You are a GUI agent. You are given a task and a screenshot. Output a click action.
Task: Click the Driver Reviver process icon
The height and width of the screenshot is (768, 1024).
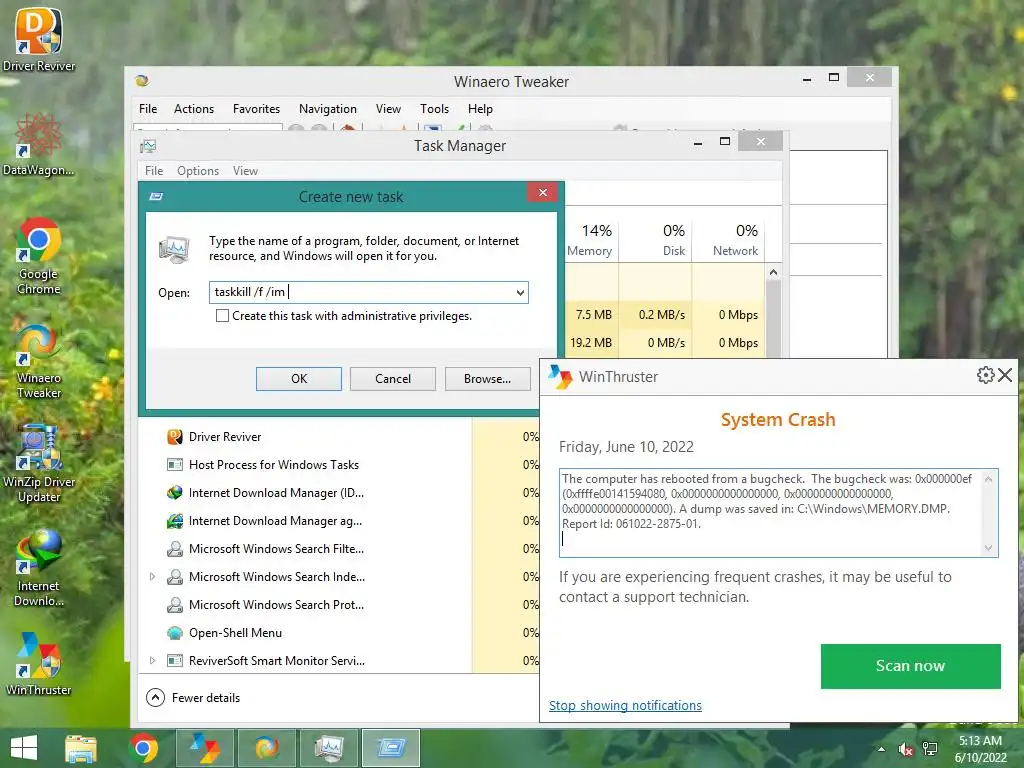click(x=174, y=437)
